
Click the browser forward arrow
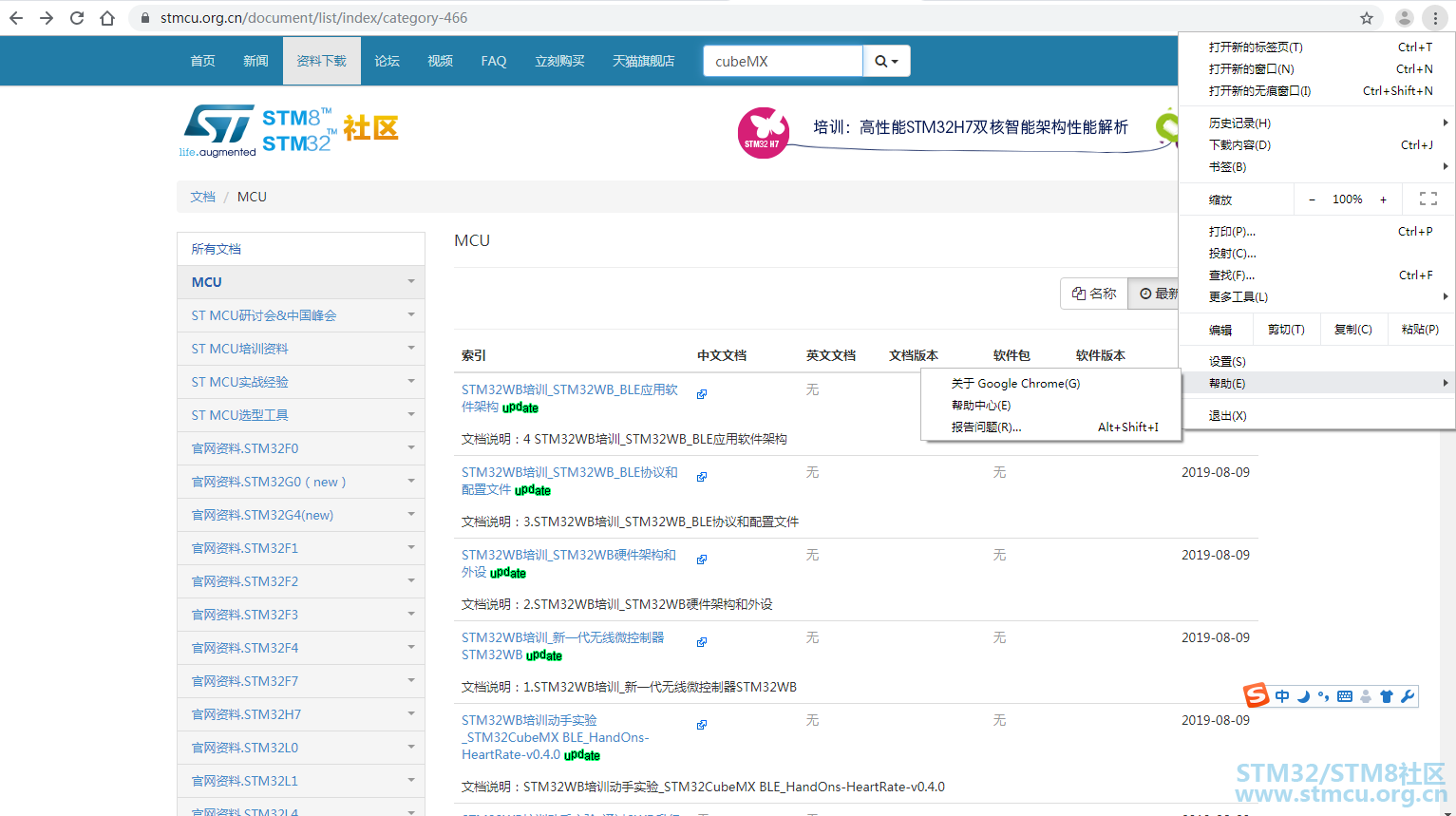pos(47,18)
